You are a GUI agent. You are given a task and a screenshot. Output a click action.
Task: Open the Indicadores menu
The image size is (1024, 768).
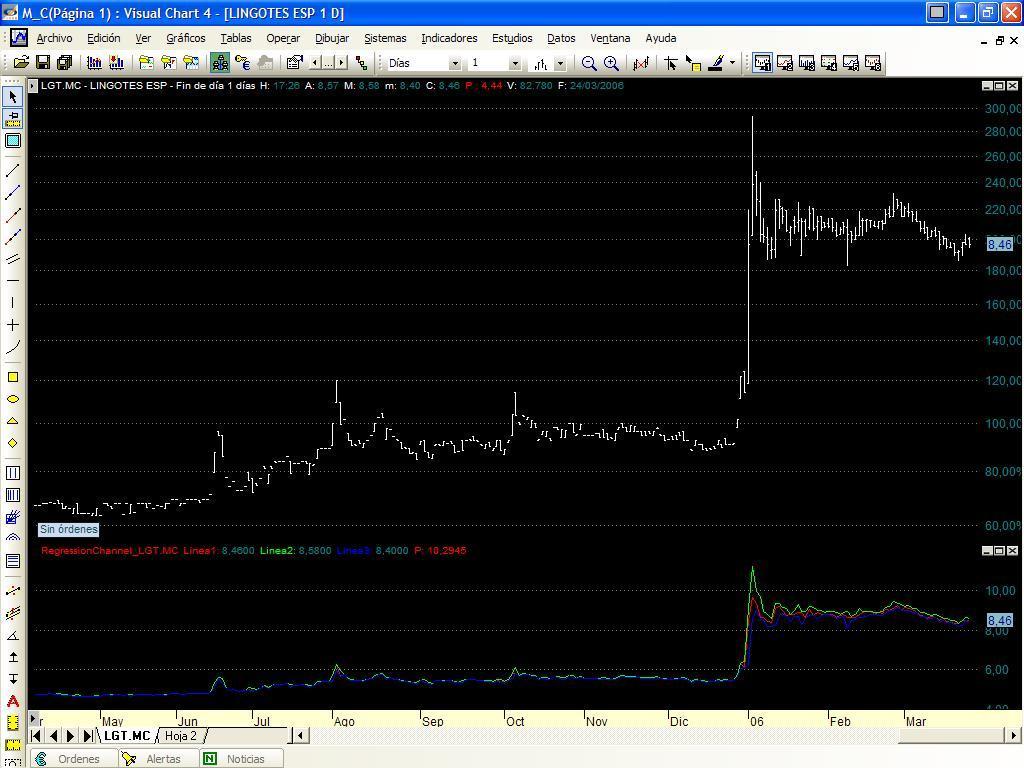pyautogui.click(x=449, y=38)
